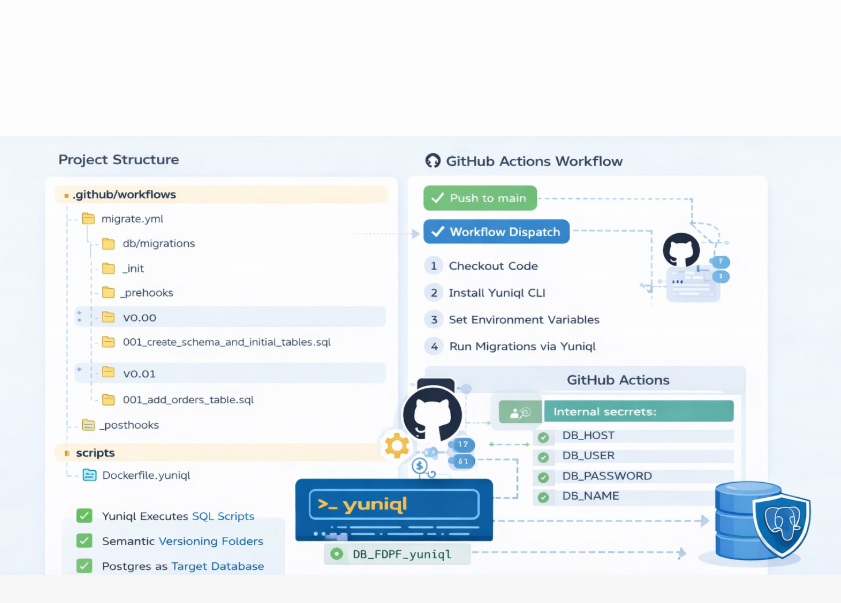Open the yellow gear settings icon
This screenshot has width=841, height=603.
[x=396, y=446]
